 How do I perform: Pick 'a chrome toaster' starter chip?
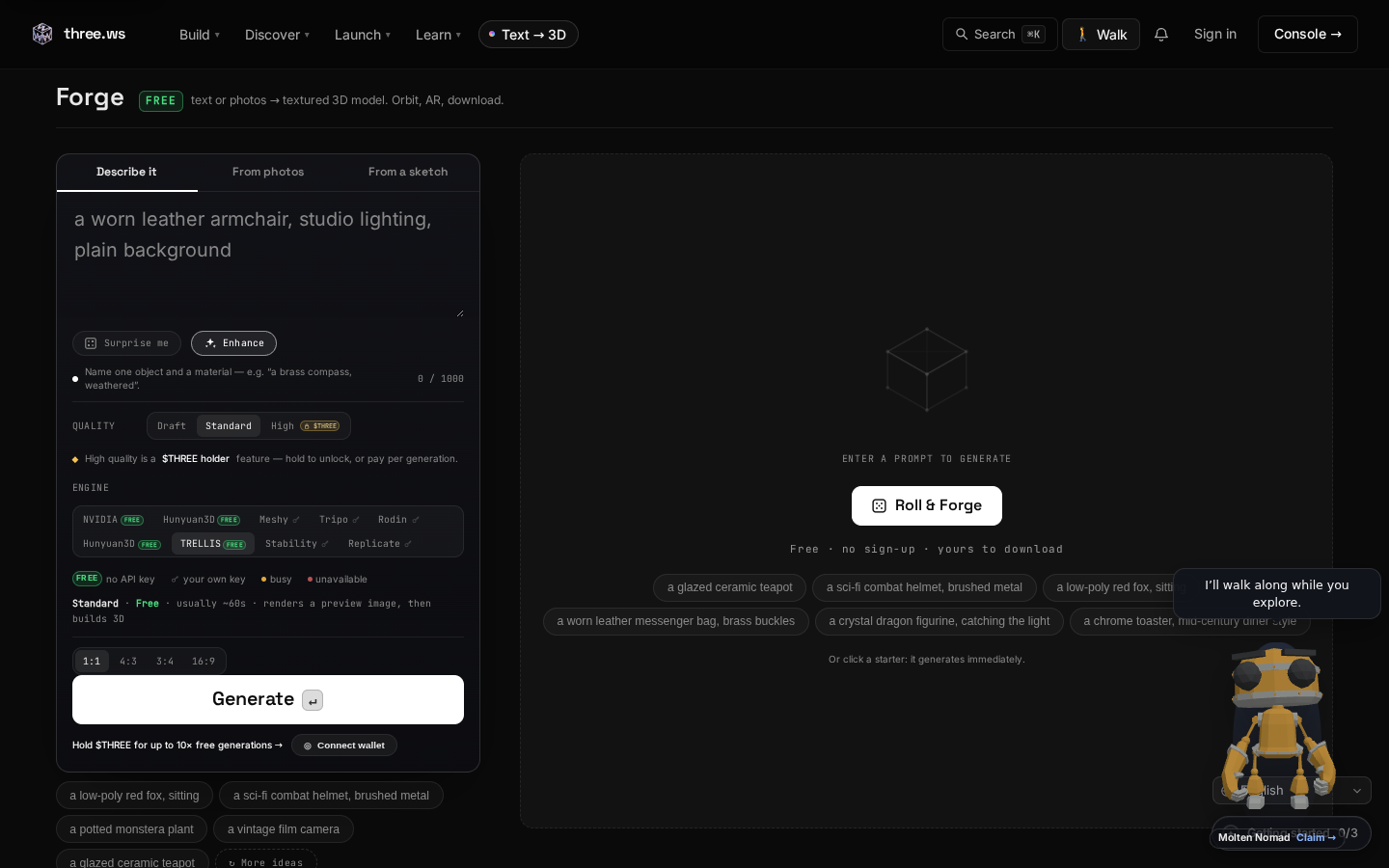[x=1190, y=621]
